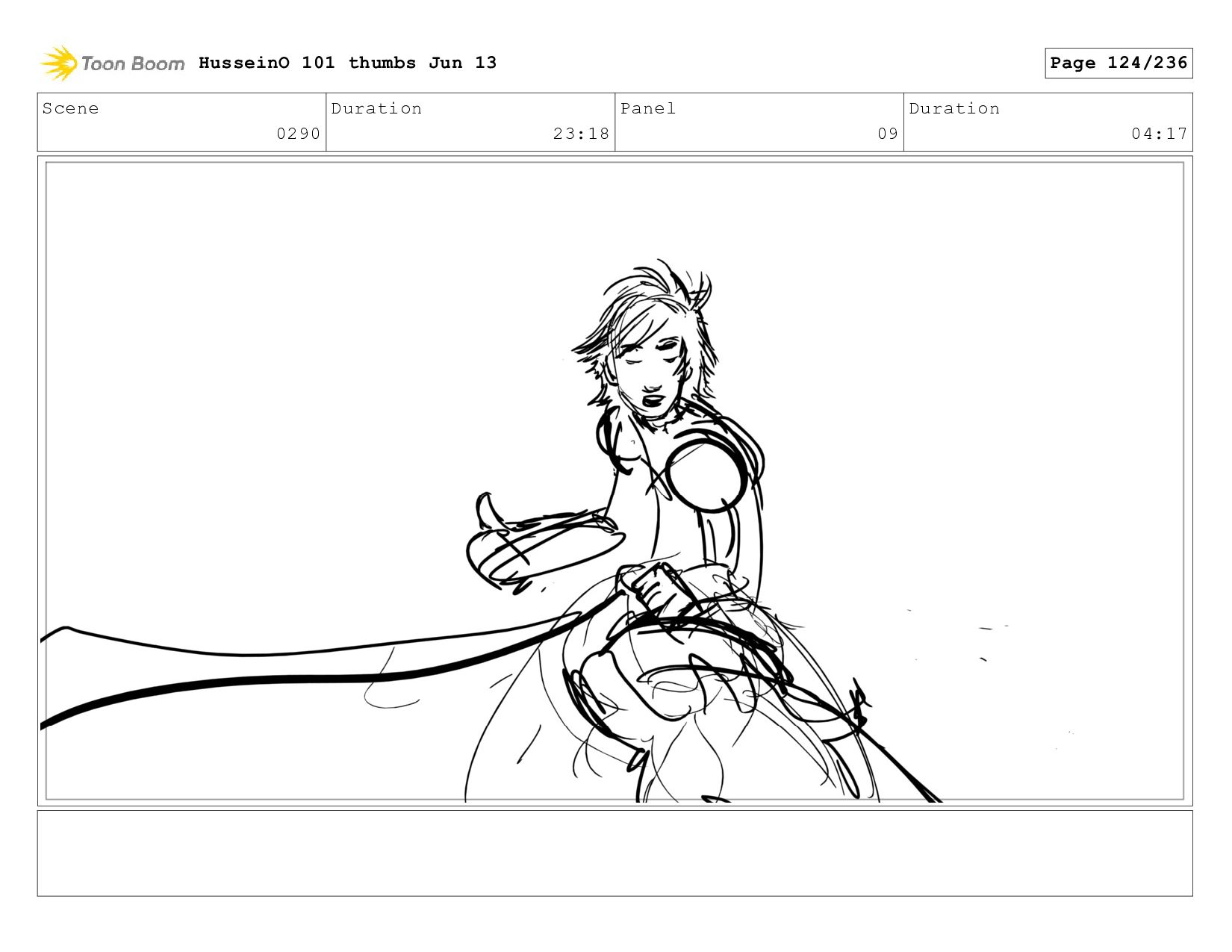Viewport: 1232px width, 952px height.
Task: Select the panel duration '04:17'
Action: pyautogui.click(x=1159, y=134)
